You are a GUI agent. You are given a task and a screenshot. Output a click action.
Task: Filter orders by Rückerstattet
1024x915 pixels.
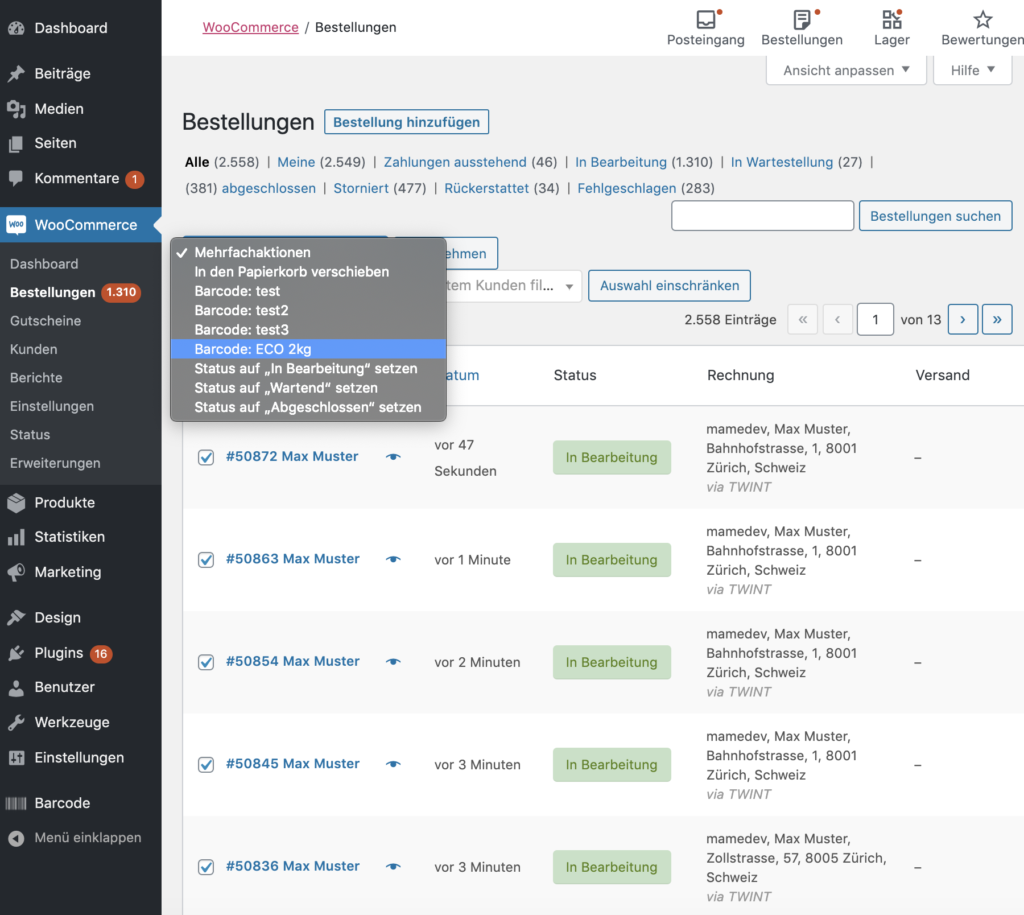click(x=487, y=188)
